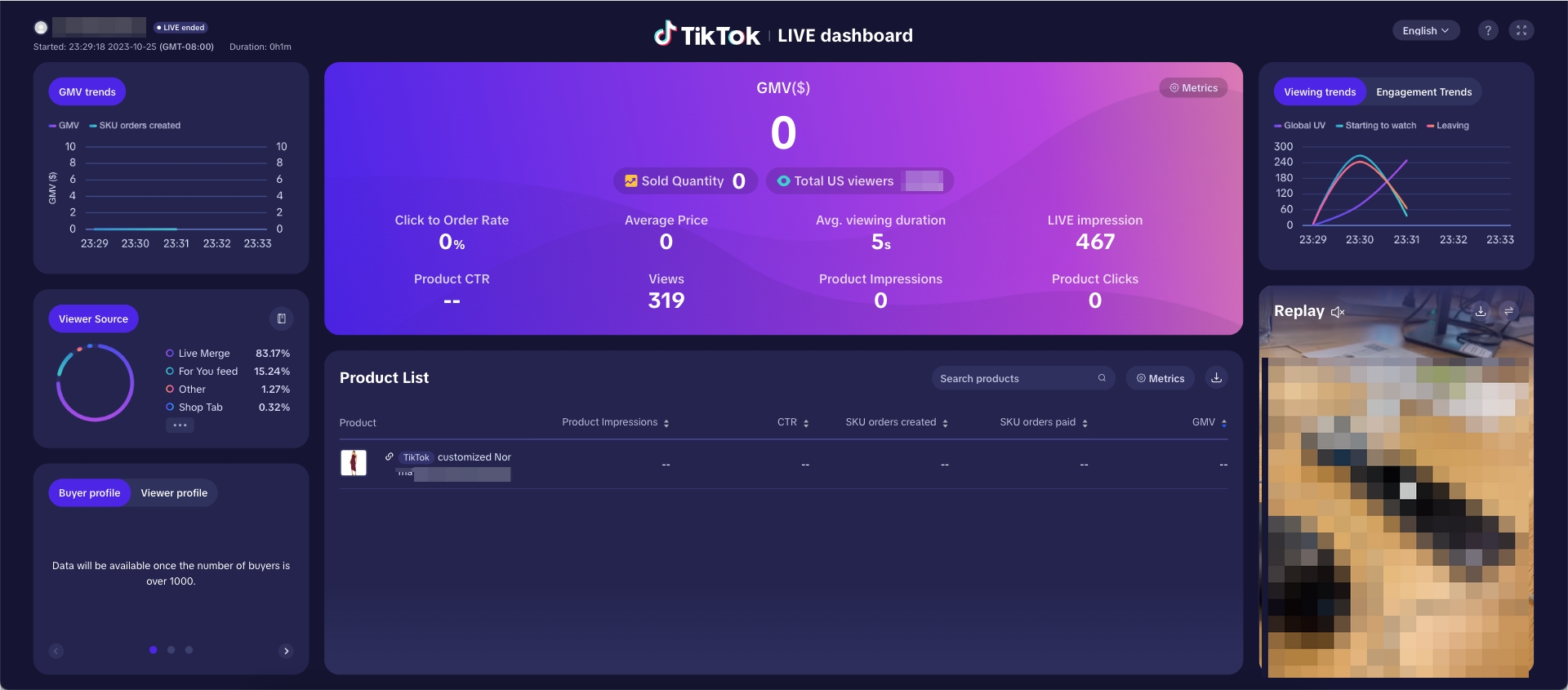Switch to Engagement Trends tab
The height and width of the screenshot is (690, 1568).
coord(1423,92)
